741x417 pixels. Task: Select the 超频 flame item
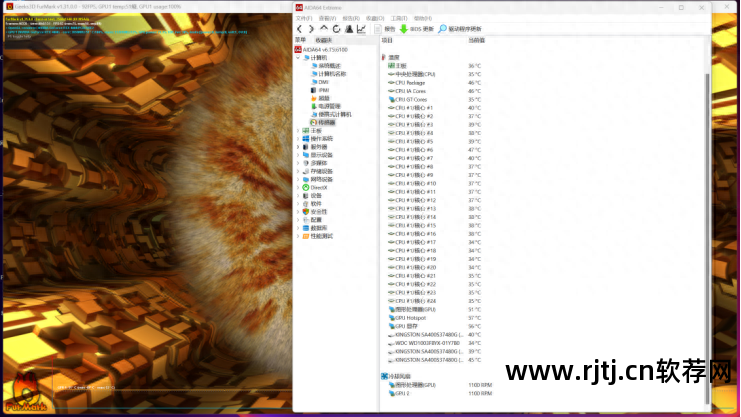[324, 98]
